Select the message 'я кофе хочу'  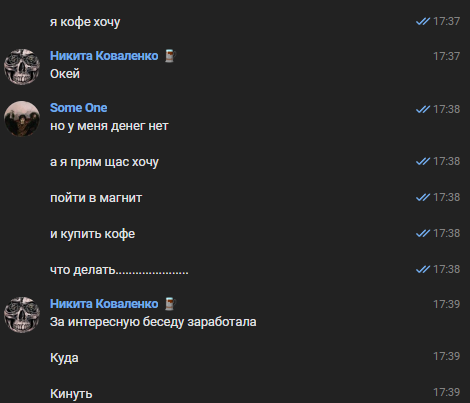click(85, 22)
